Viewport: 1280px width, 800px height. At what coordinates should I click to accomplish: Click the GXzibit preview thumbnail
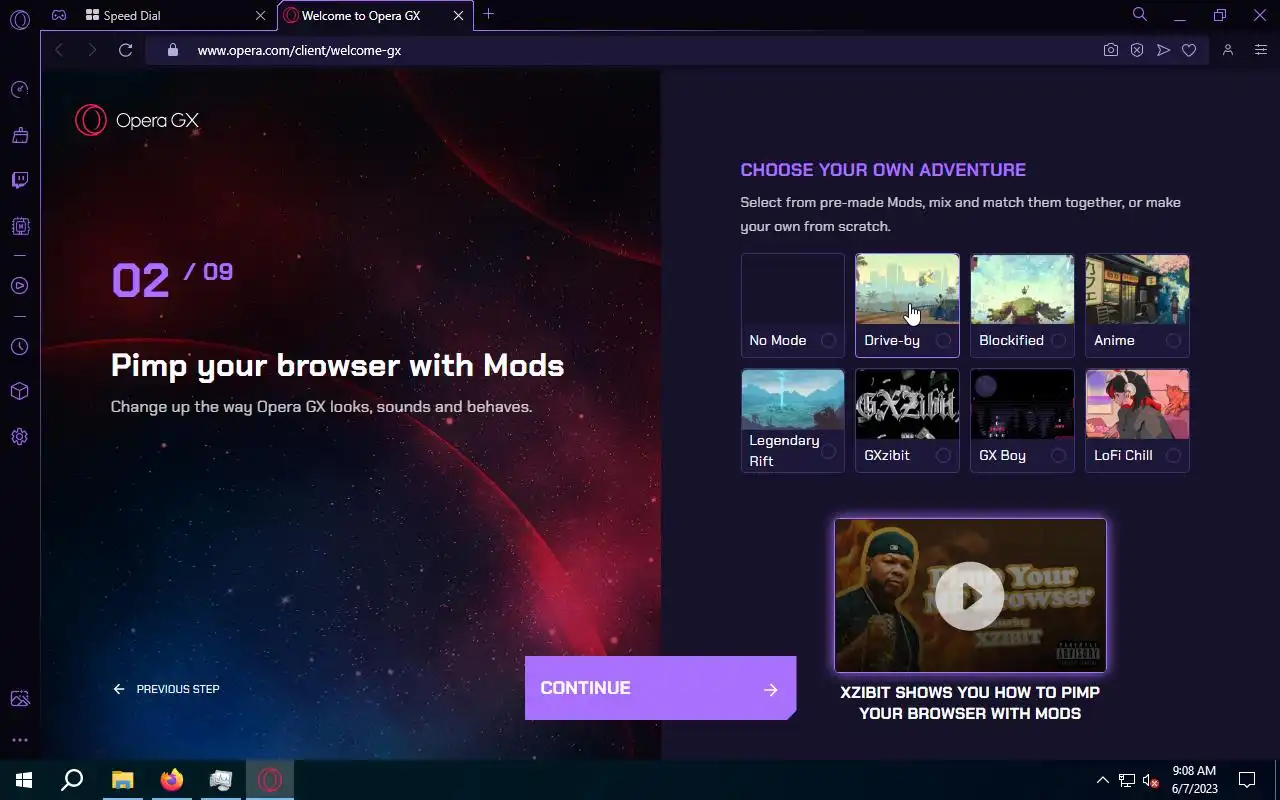[907, 405]
